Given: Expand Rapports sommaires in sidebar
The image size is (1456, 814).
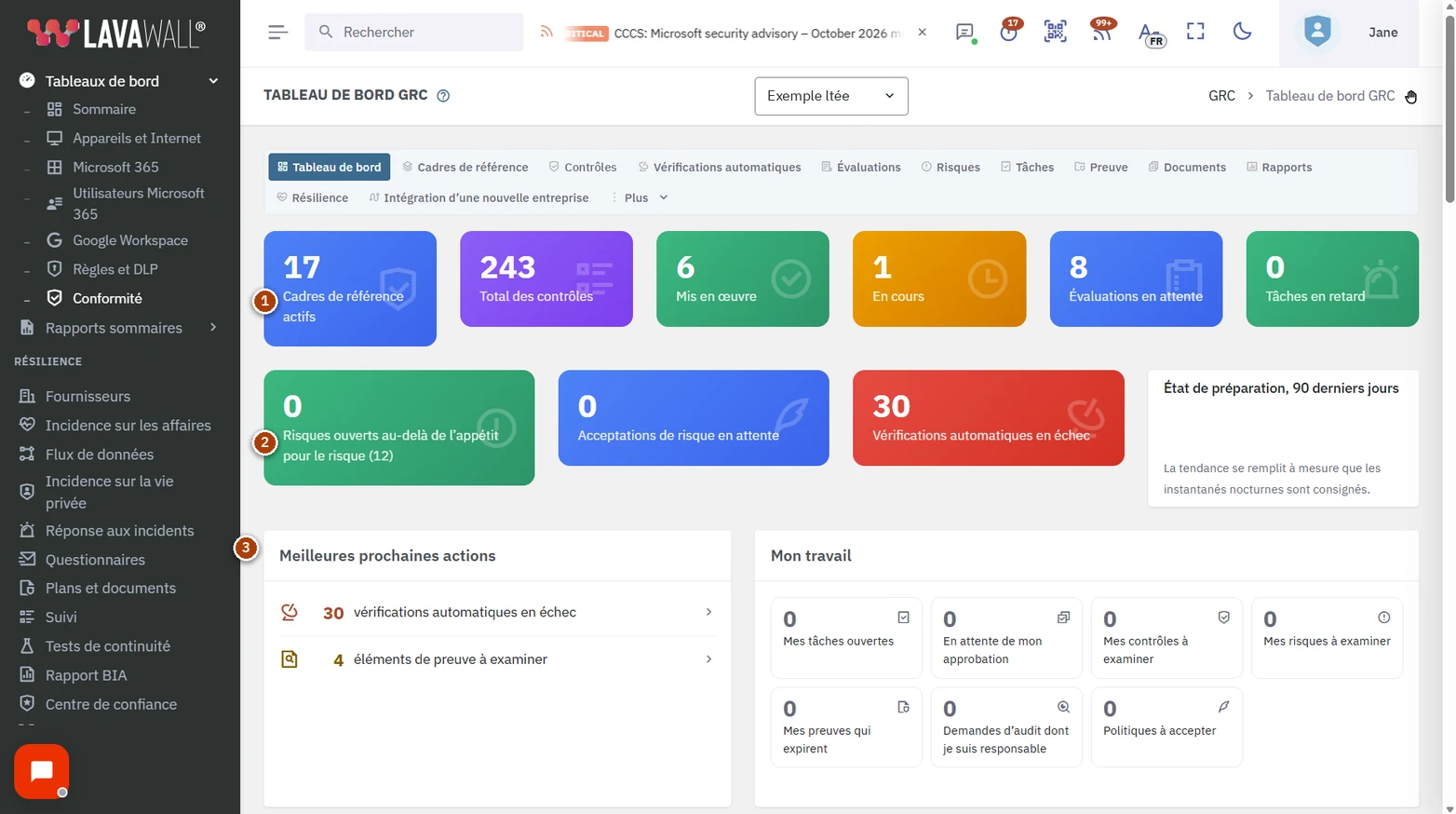Looking at the screenshot, I should click(x=213, y=328).
